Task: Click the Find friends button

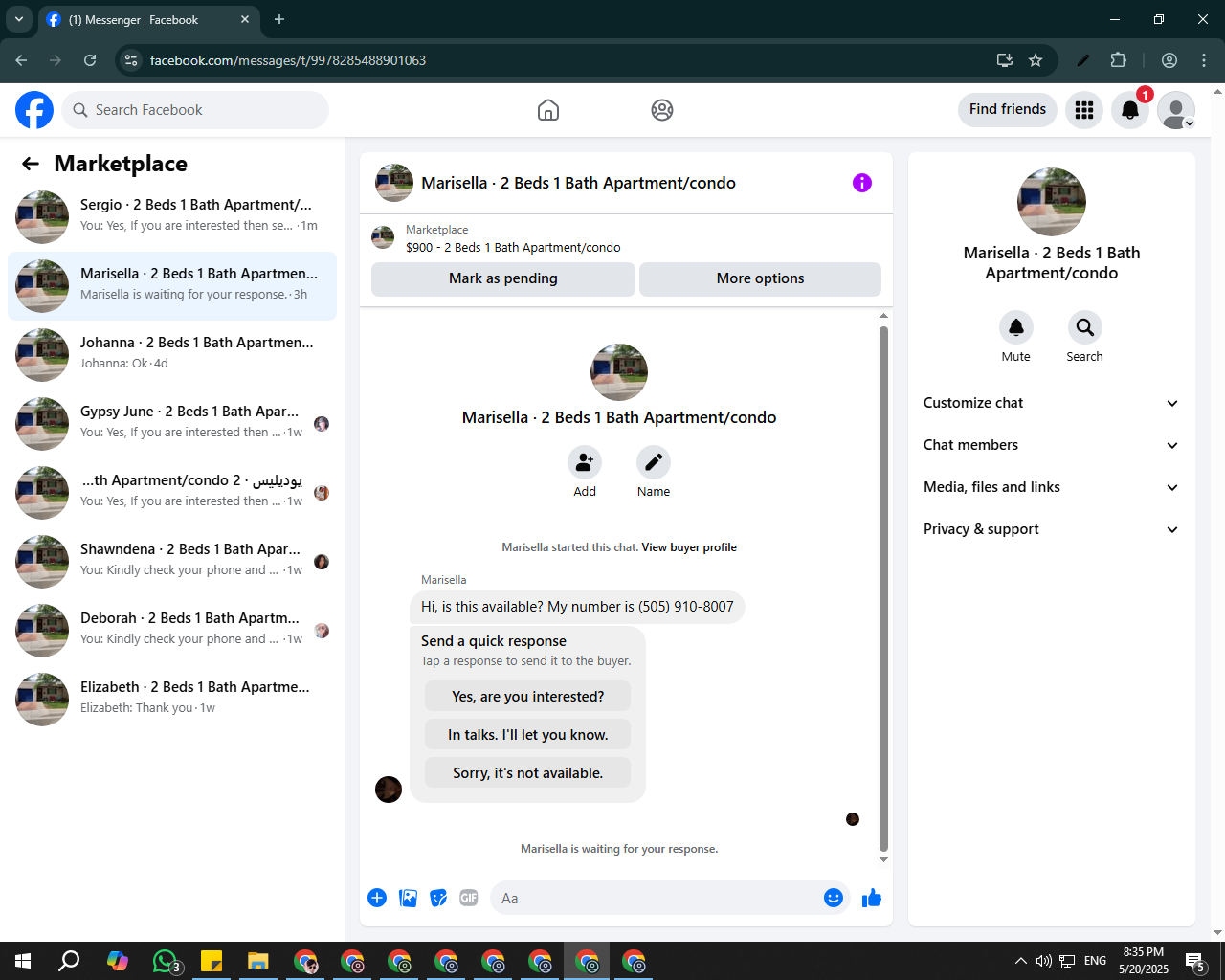Action: 1008,109
